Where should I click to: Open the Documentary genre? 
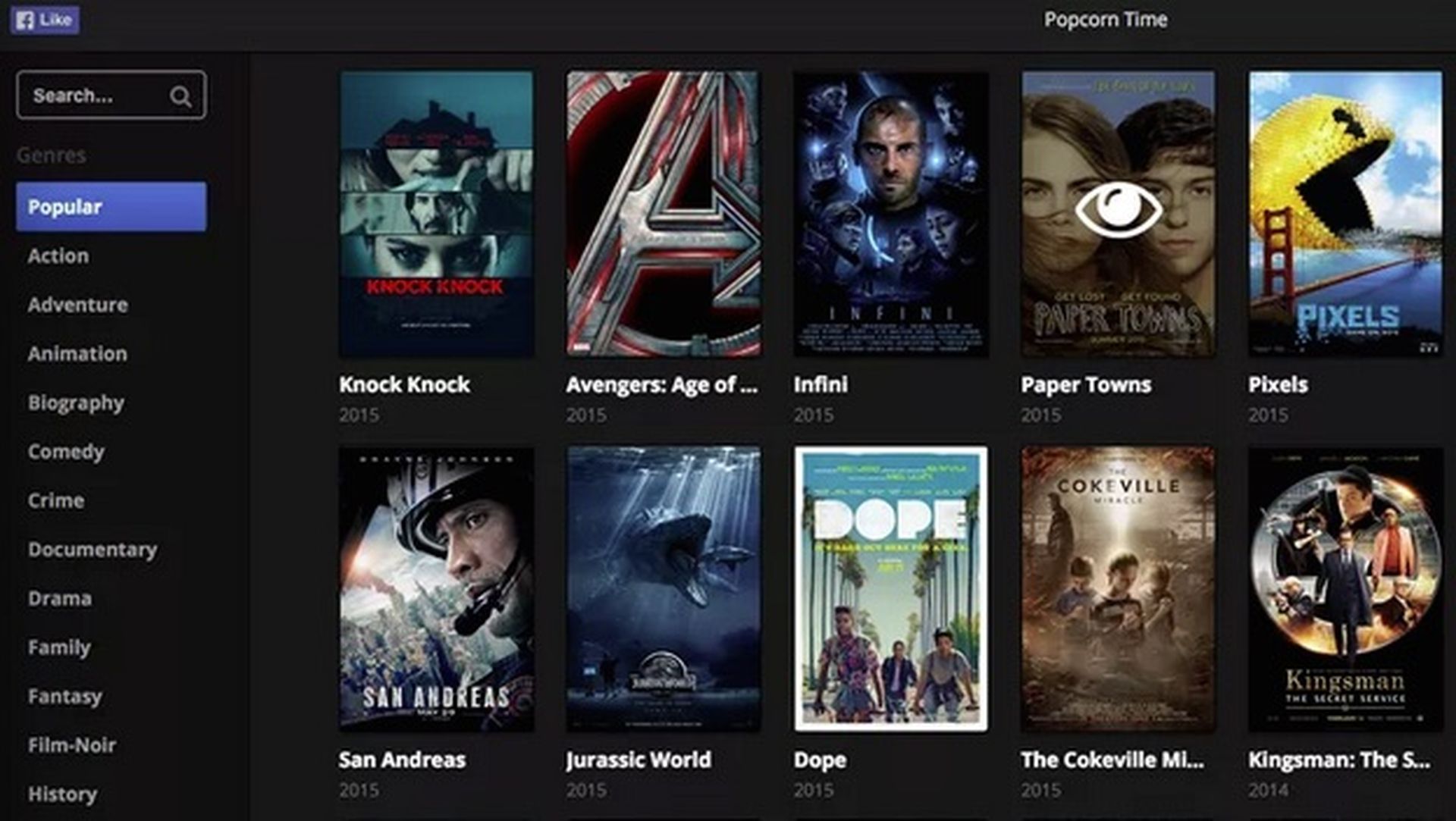[93, 549]
